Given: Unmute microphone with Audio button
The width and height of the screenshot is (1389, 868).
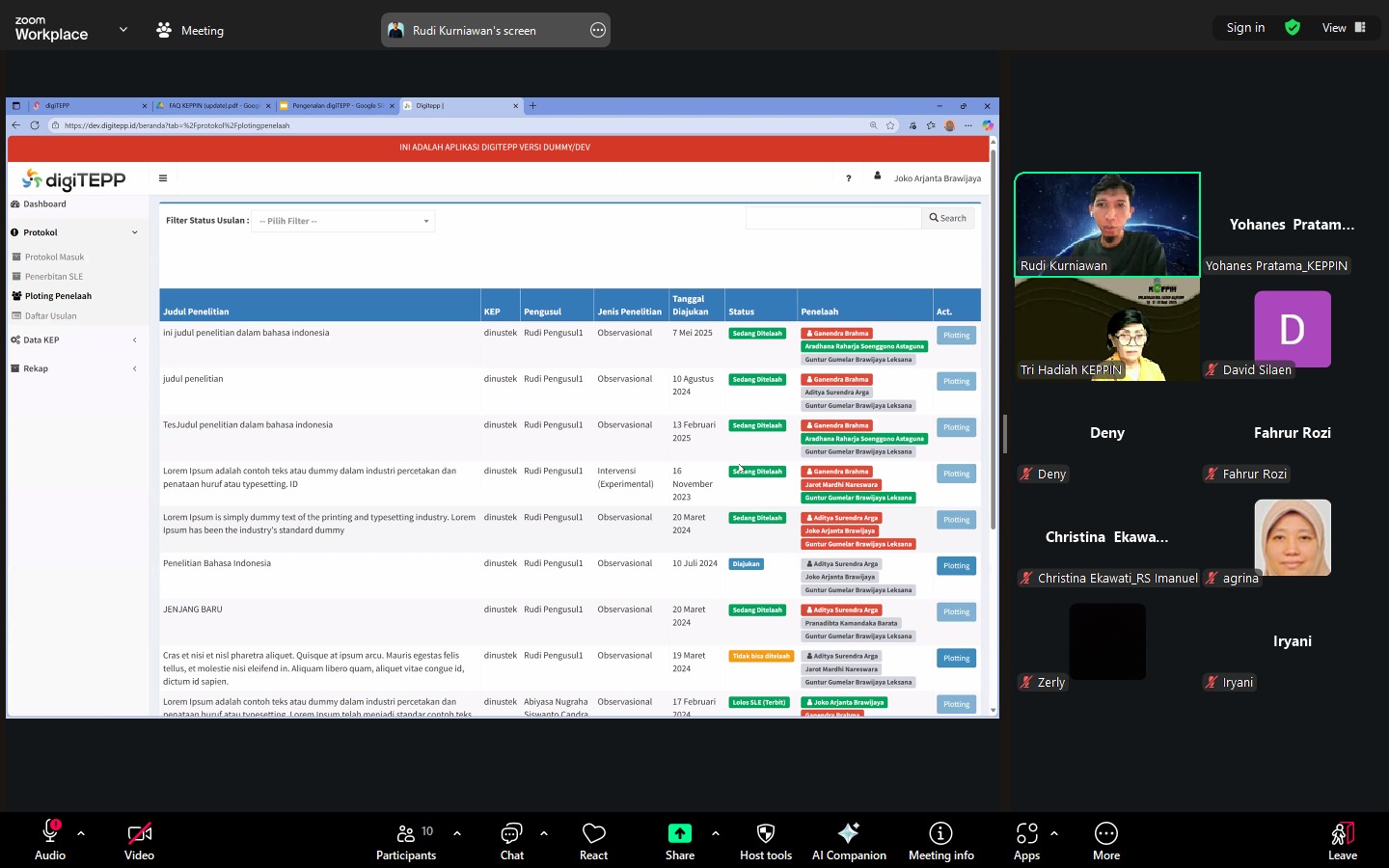Looking at the screenshot, I should (50, 834).
